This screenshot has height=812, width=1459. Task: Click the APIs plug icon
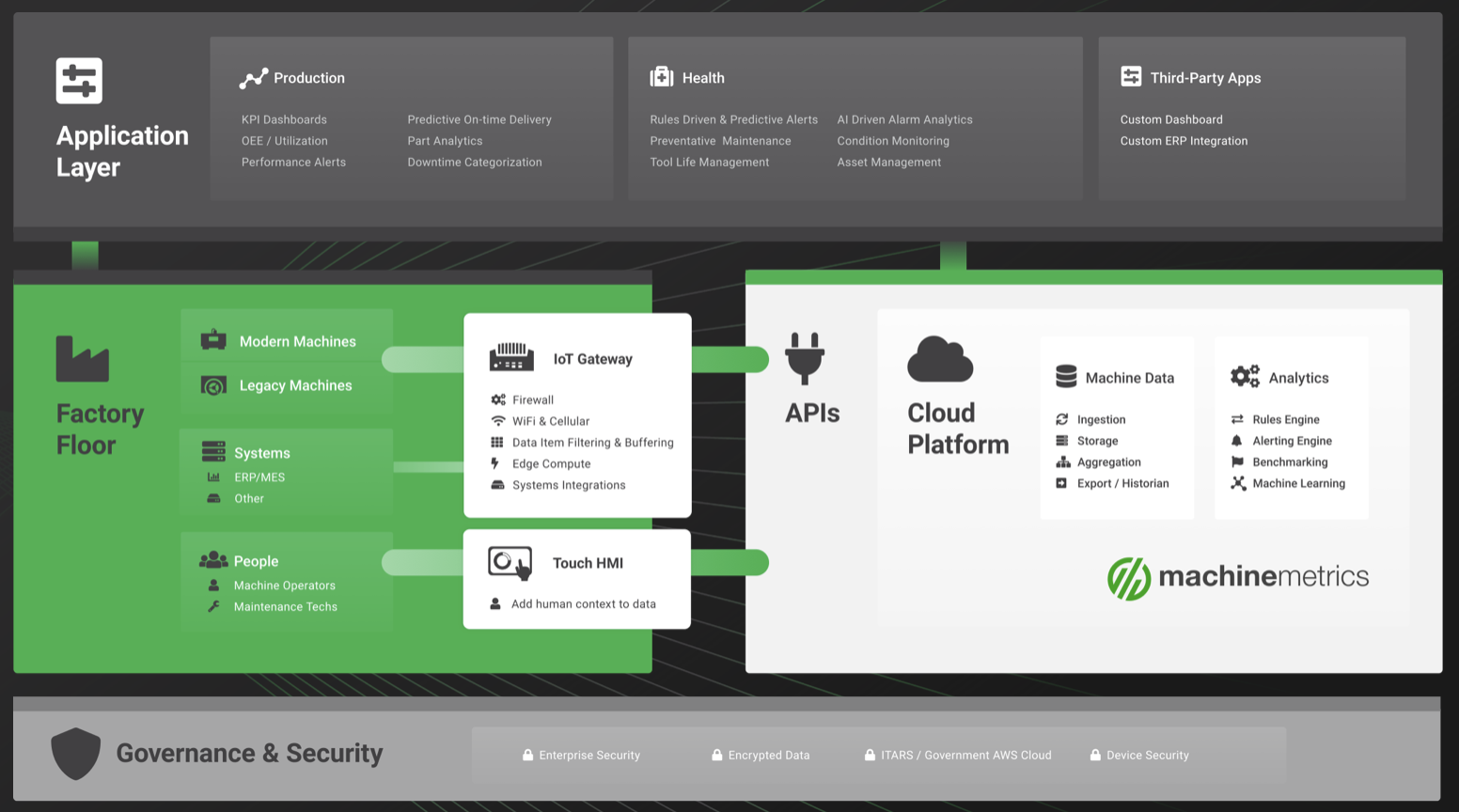[x=805, y=358]
